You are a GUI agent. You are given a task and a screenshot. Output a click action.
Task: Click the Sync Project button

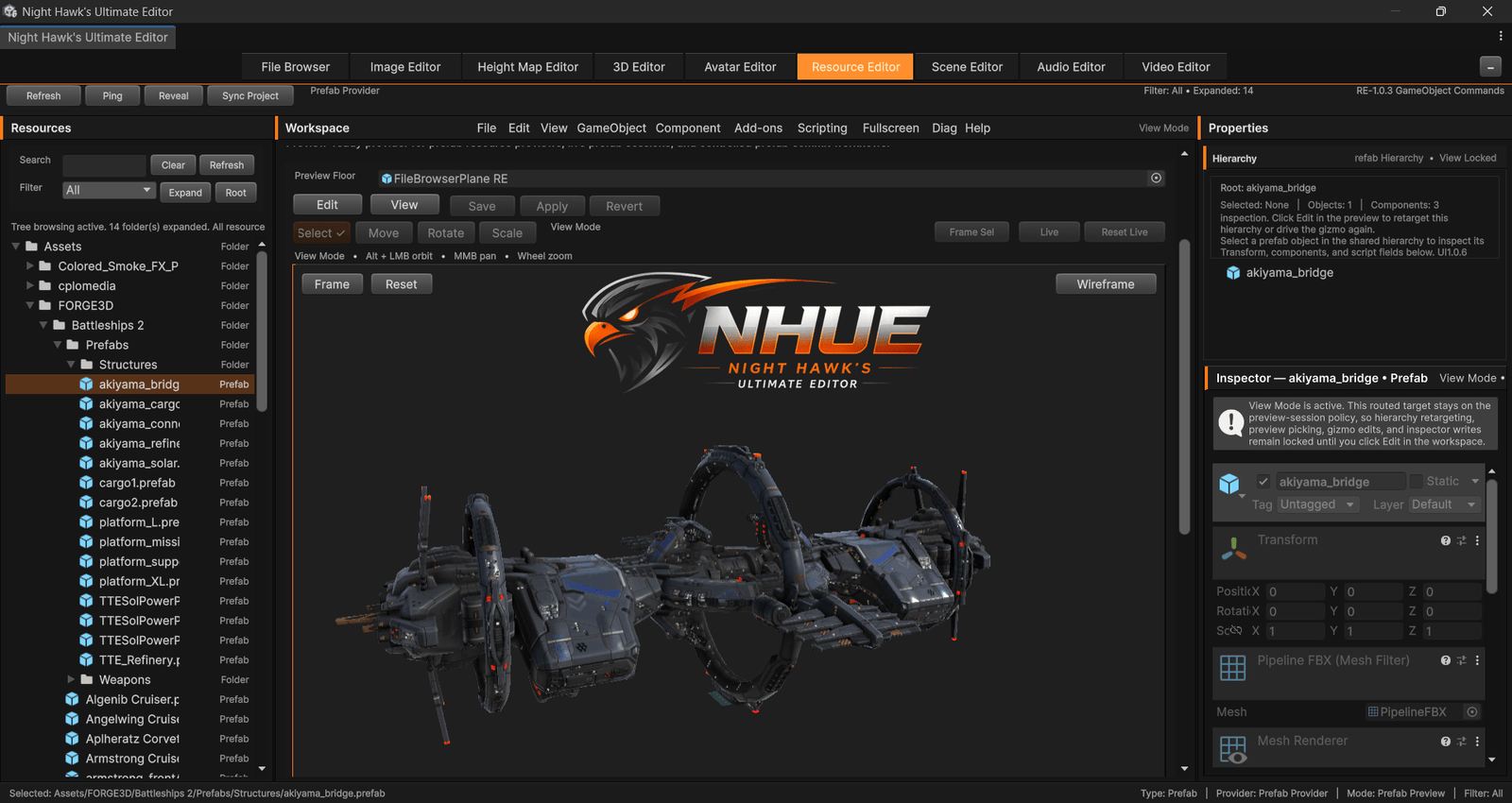[x=250, y=95]
